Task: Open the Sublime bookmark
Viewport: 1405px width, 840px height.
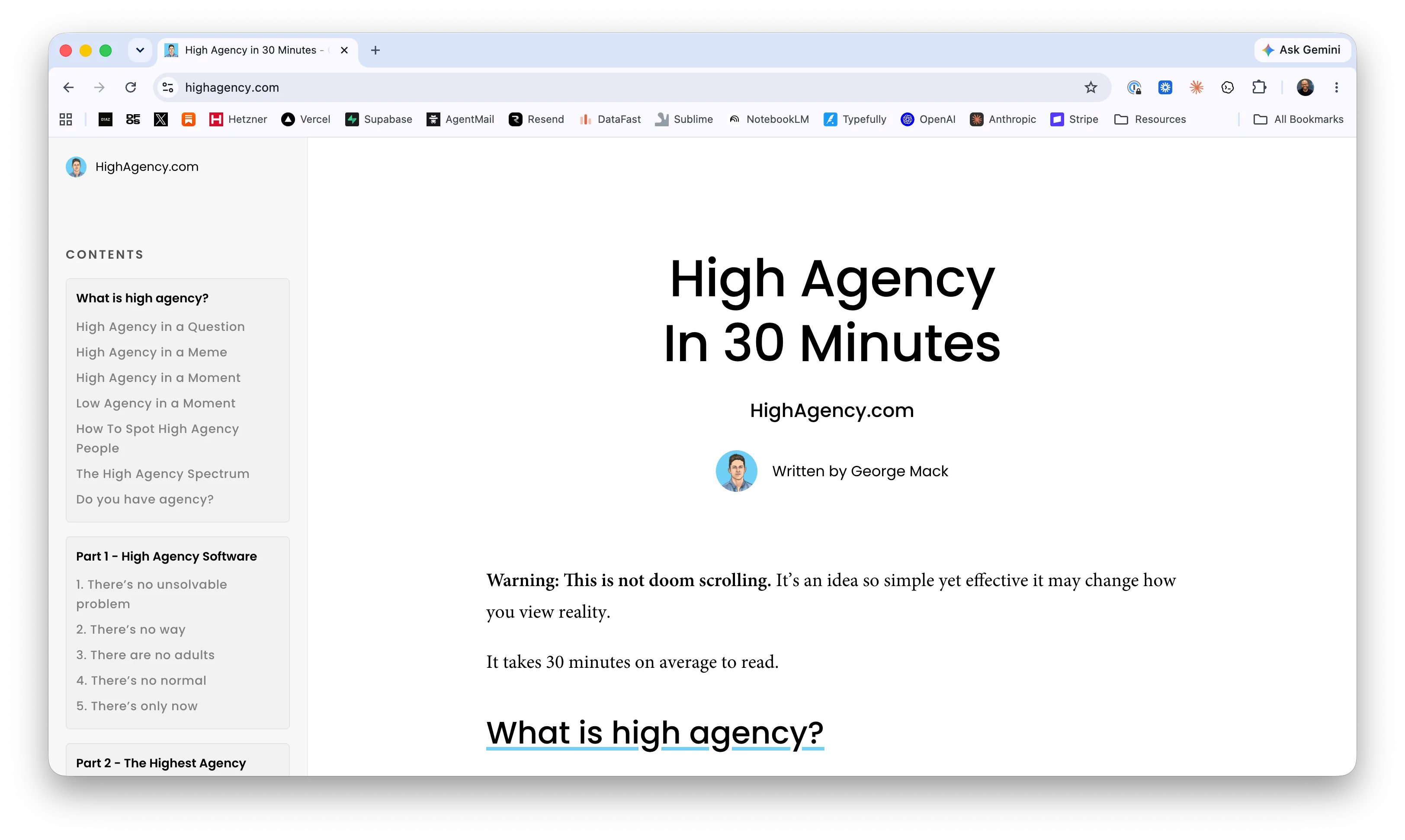Action: (684, 119)
